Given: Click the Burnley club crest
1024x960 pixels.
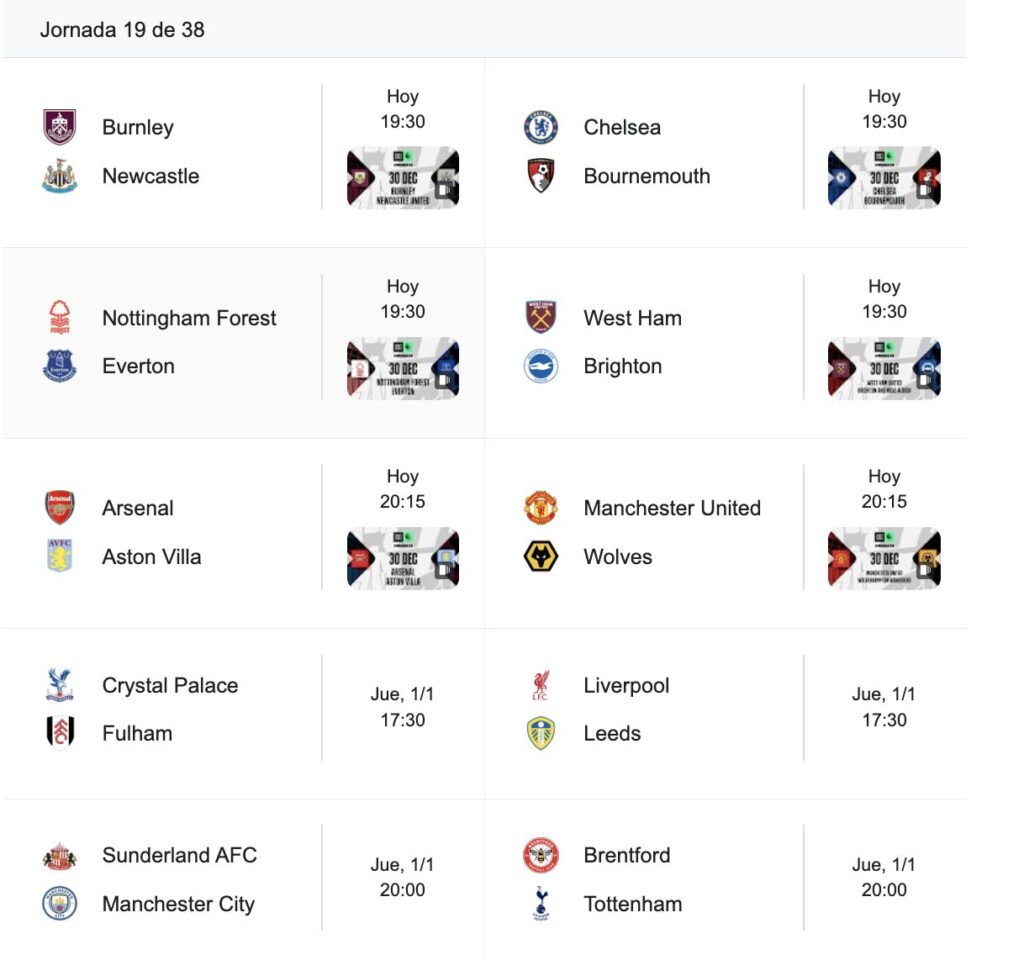Looking at the screenshot, I should pos(59,127).
